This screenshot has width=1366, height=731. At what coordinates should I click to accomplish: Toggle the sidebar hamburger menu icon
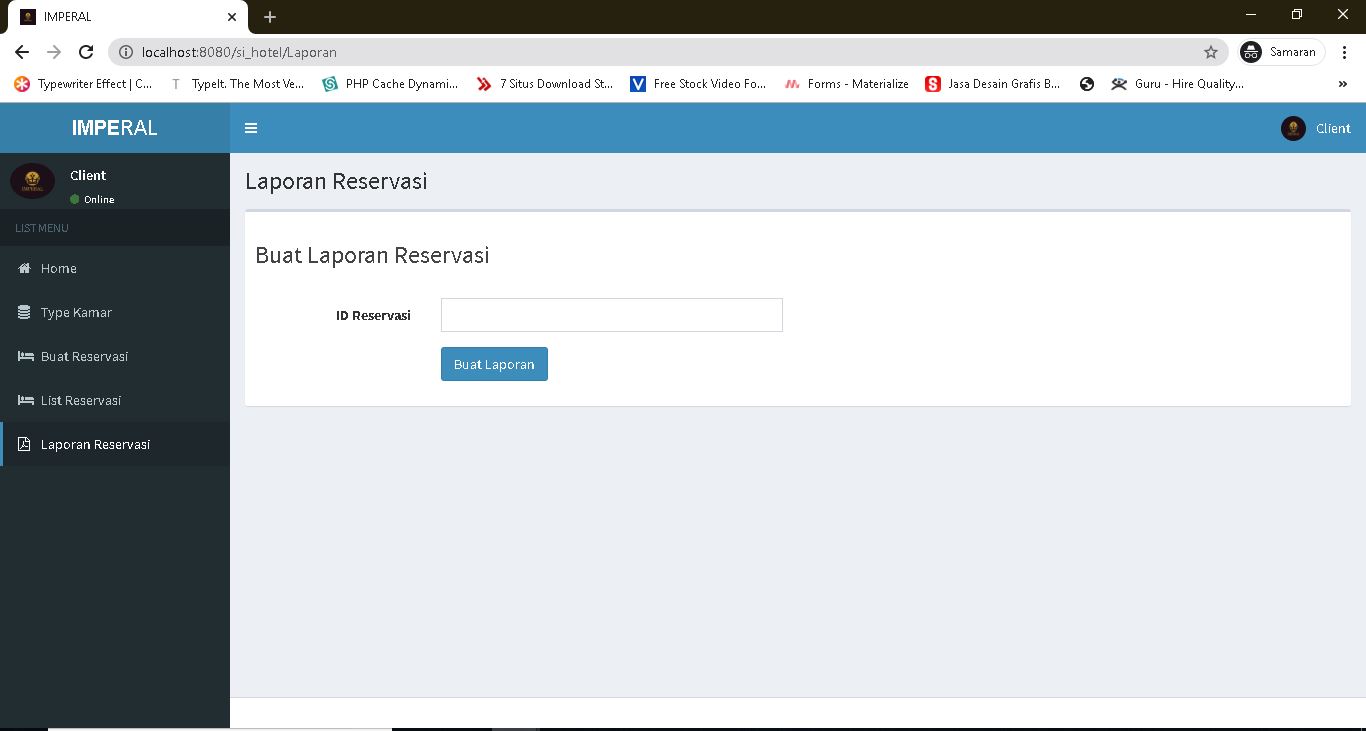[251, 128]
